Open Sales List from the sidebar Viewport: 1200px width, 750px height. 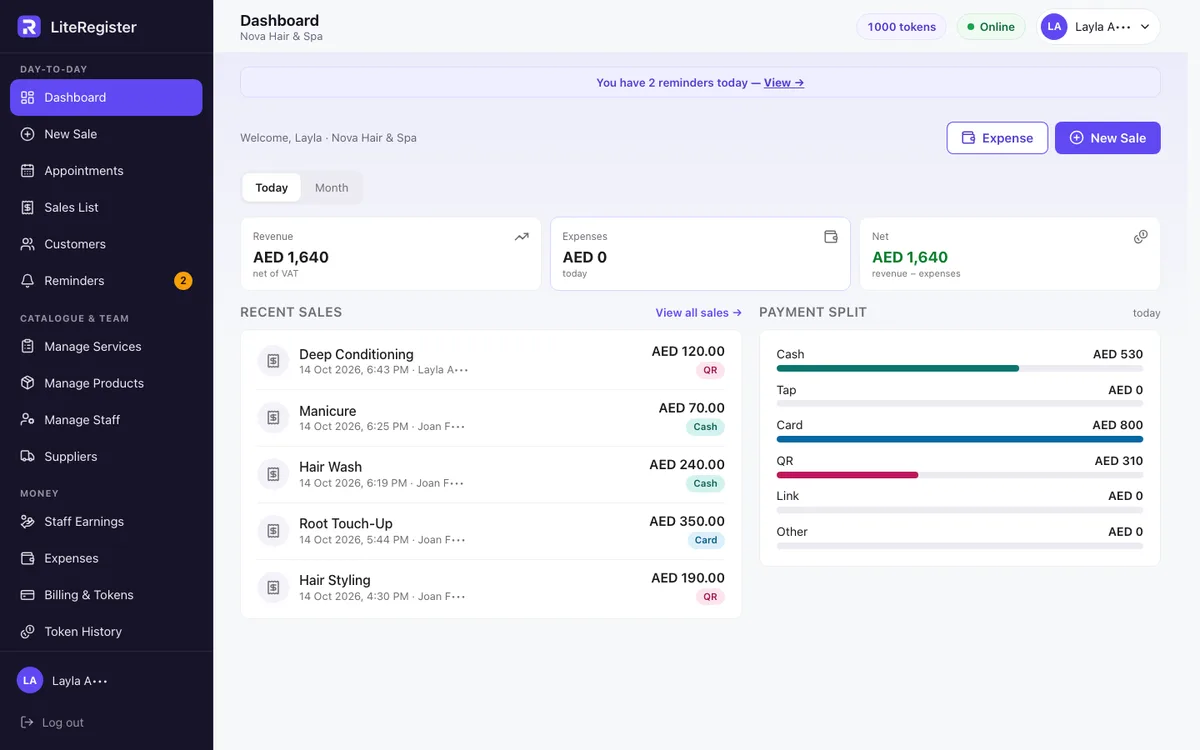pos(106,207)
